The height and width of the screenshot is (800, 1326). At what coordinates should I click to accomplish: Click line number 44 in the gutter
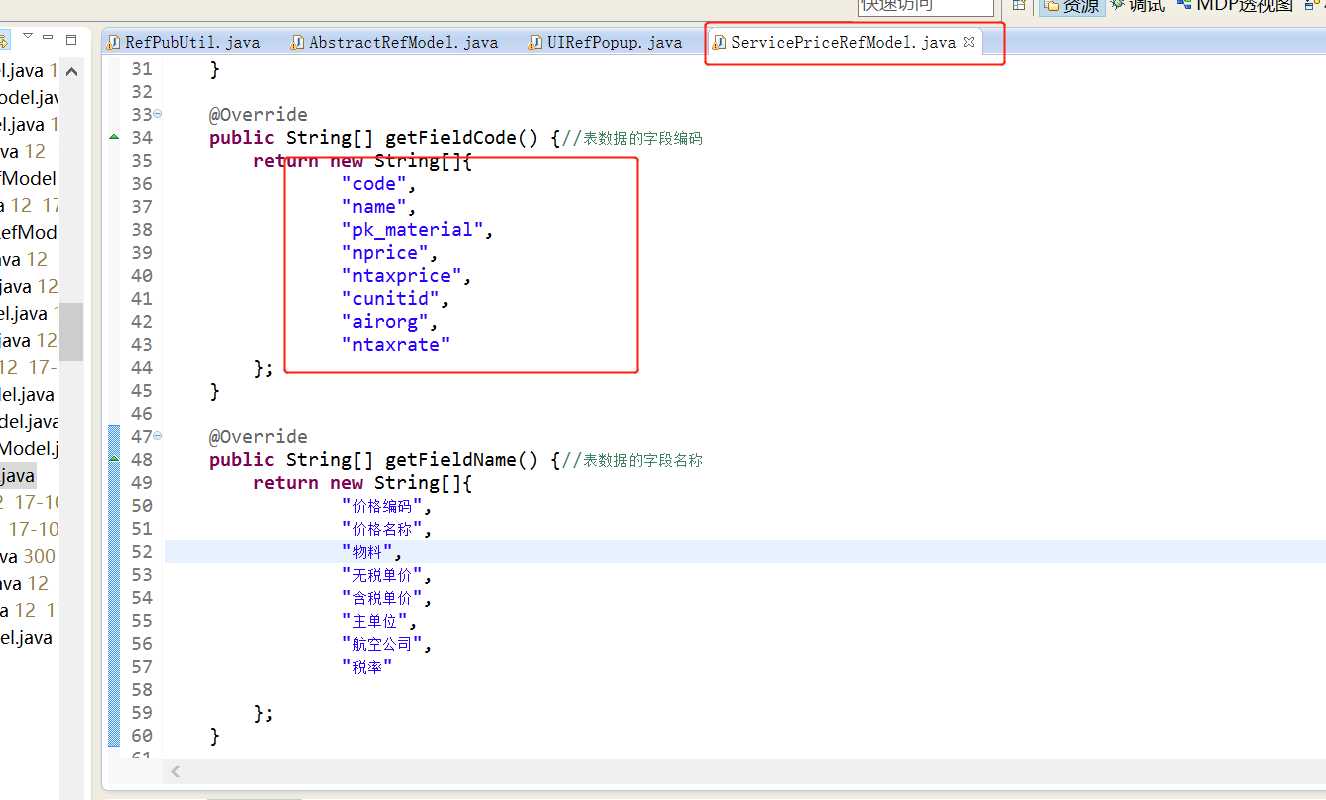pyautogui.click(x=142, y=368)
